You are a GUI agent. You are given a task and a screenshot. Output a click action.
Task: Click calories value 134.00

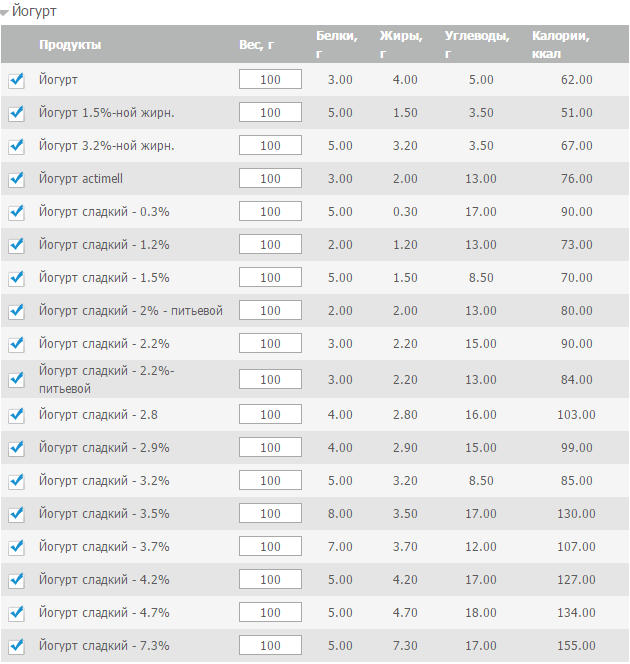tap(576, 613)
